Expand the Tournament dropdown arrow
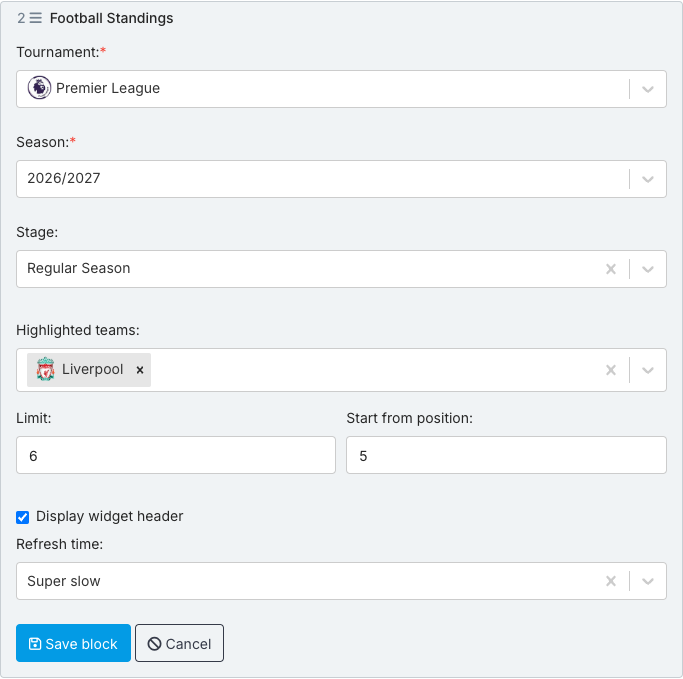Image resolution: width=683 pixels, height=679 pixels. [x=648, y=89]
